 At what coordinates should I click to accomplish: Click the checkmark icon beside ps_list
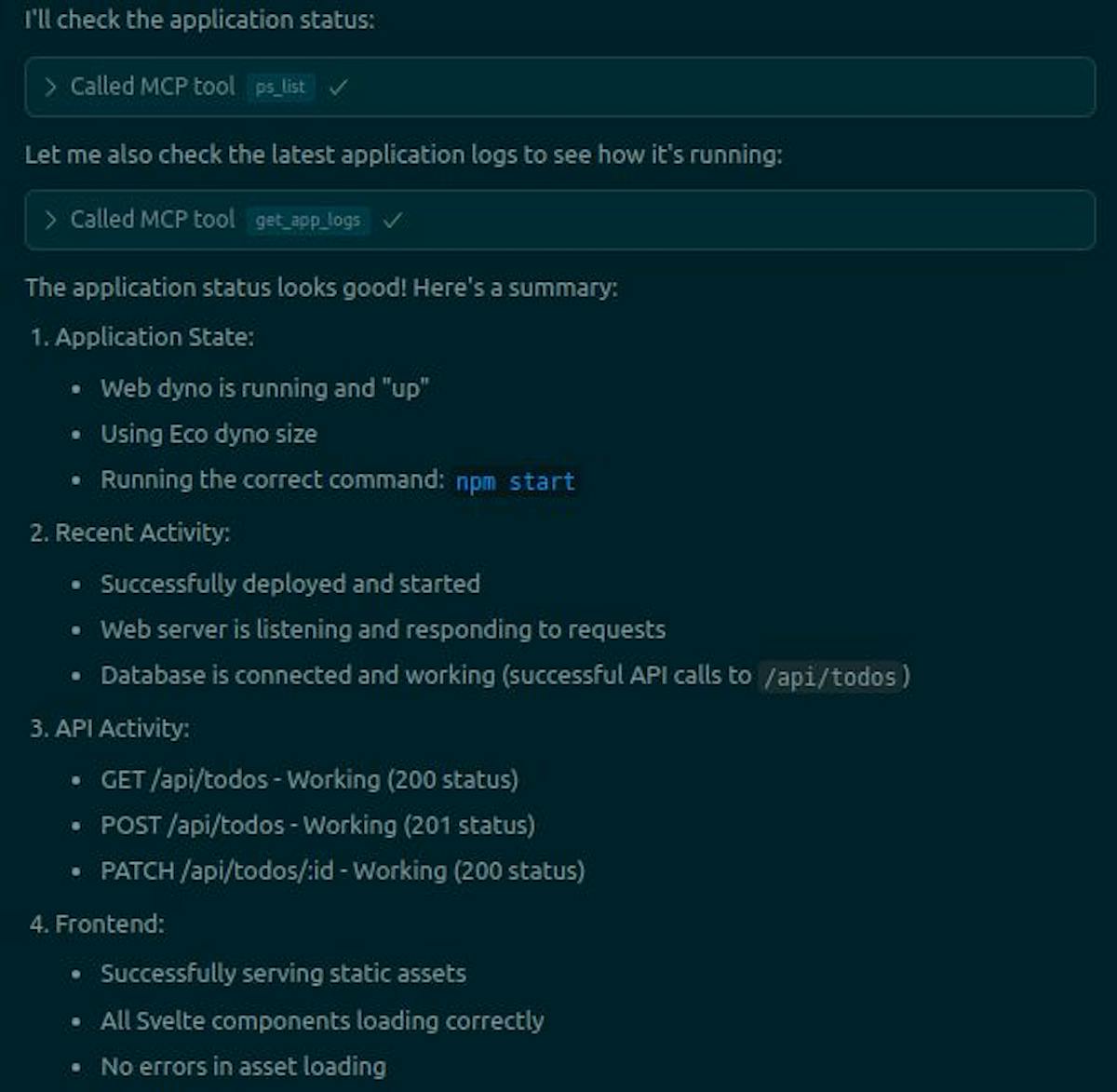339,87
